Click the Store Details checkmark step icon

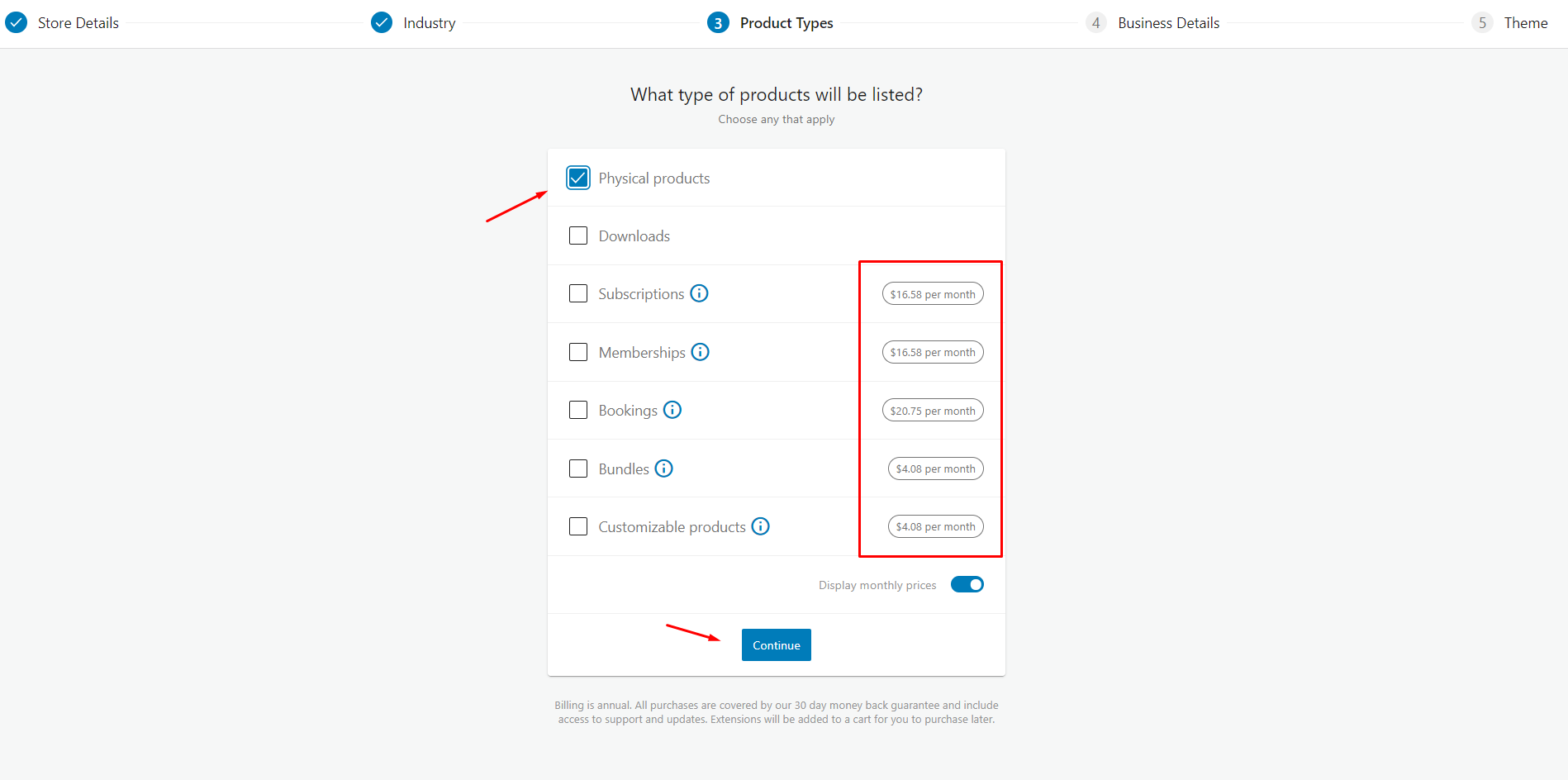(17, 22)
